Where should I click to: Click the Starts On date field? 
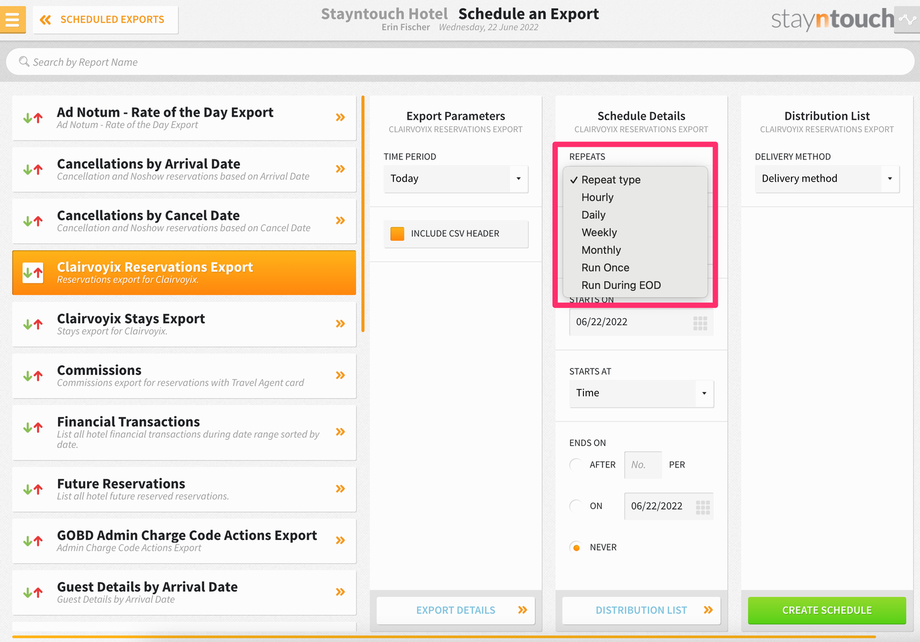tap(641, 322)
